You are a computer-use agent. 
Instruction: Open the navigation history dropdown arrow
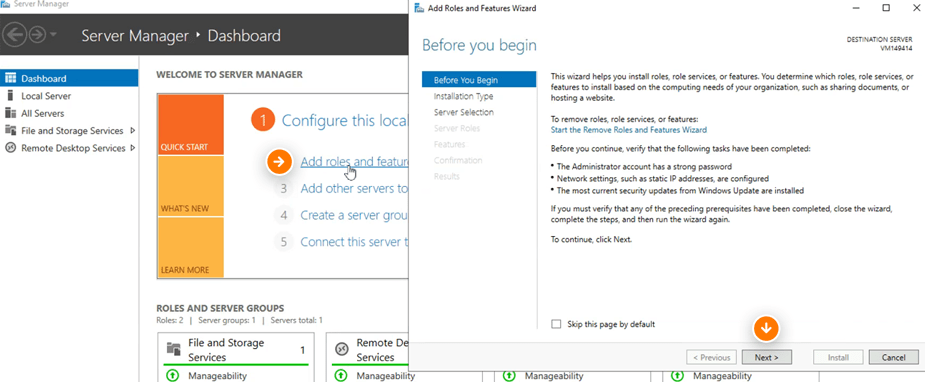coord(53,35)
